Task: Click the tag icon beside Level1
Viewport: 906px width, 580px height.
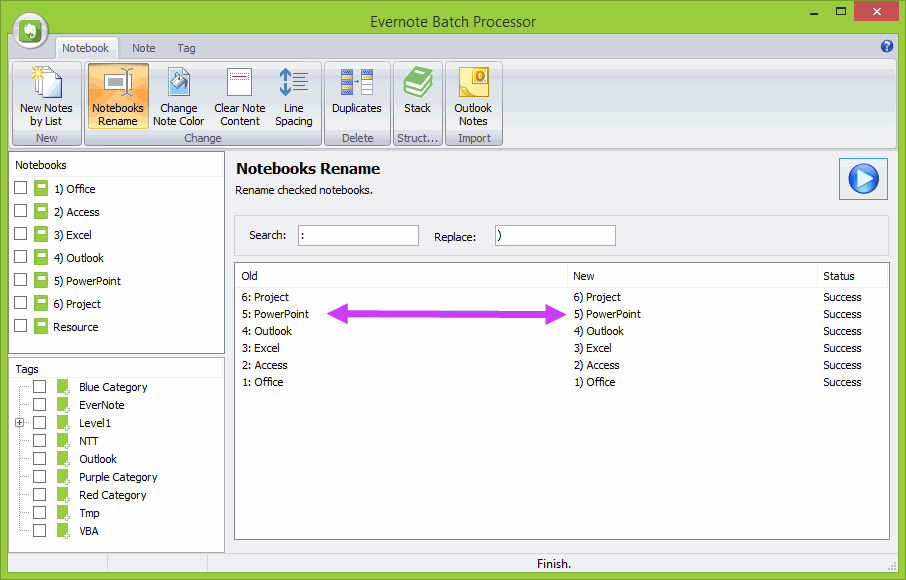Action: [x=63, y=423]
